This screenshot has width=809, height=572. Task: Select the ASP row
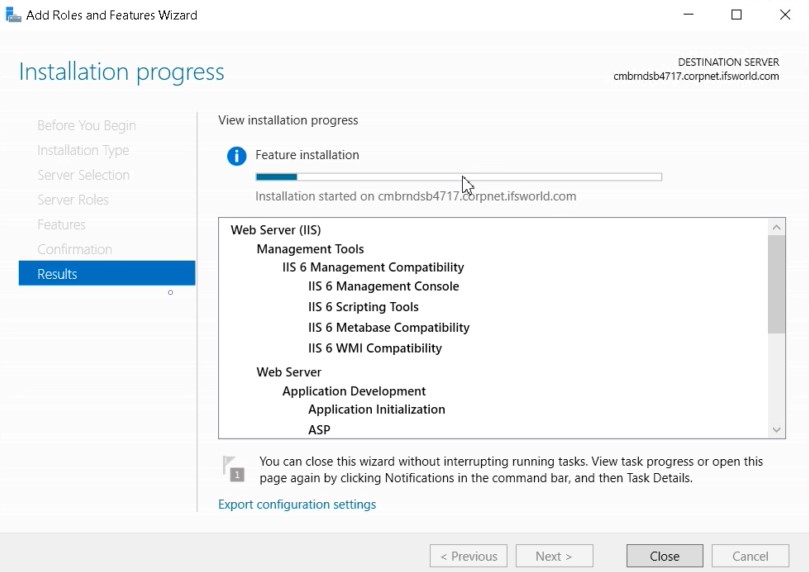(x=319, y=430)
